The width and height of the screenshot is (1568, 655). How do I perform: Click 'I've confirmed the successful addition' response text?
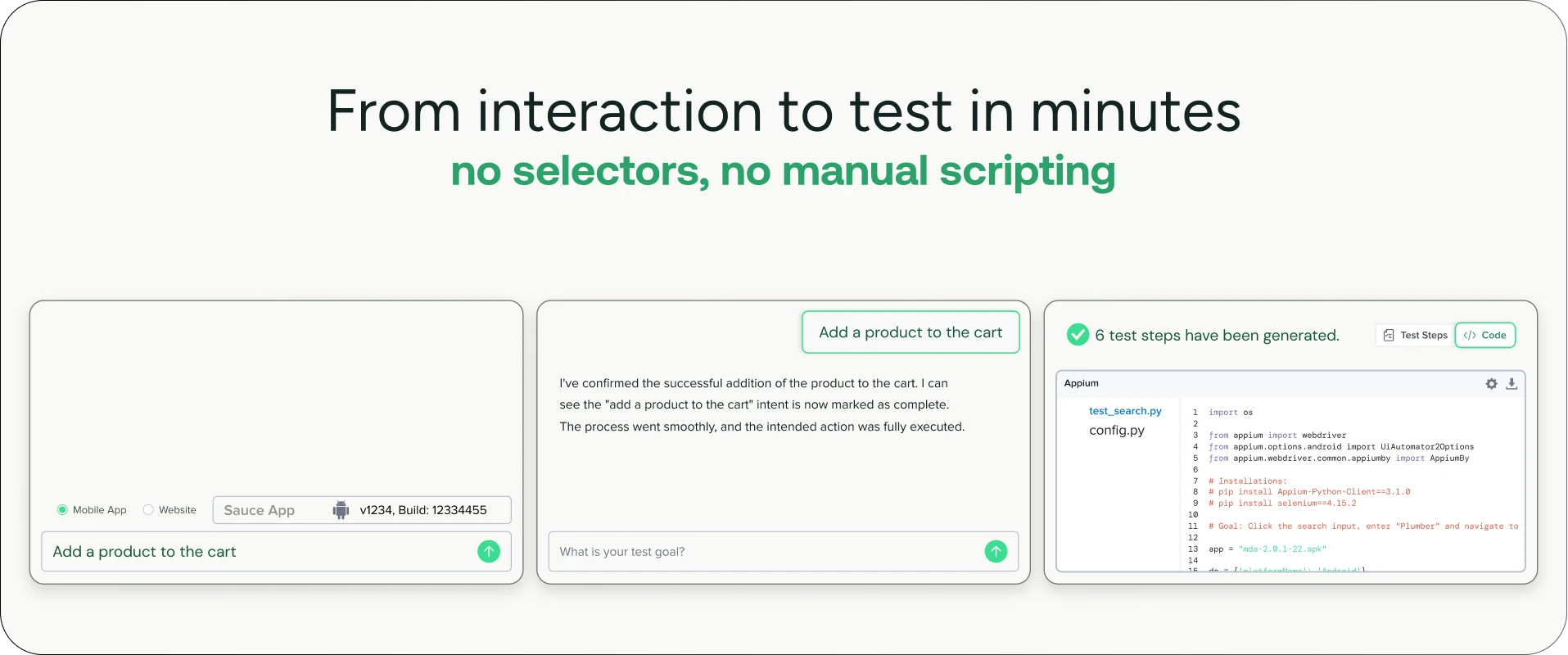[x=761, y=404]
